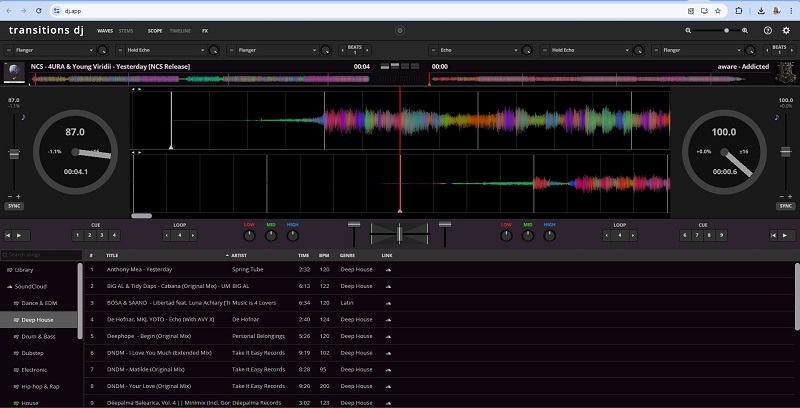Toggle the first Flanger effect on left deck

pos(9,50)
